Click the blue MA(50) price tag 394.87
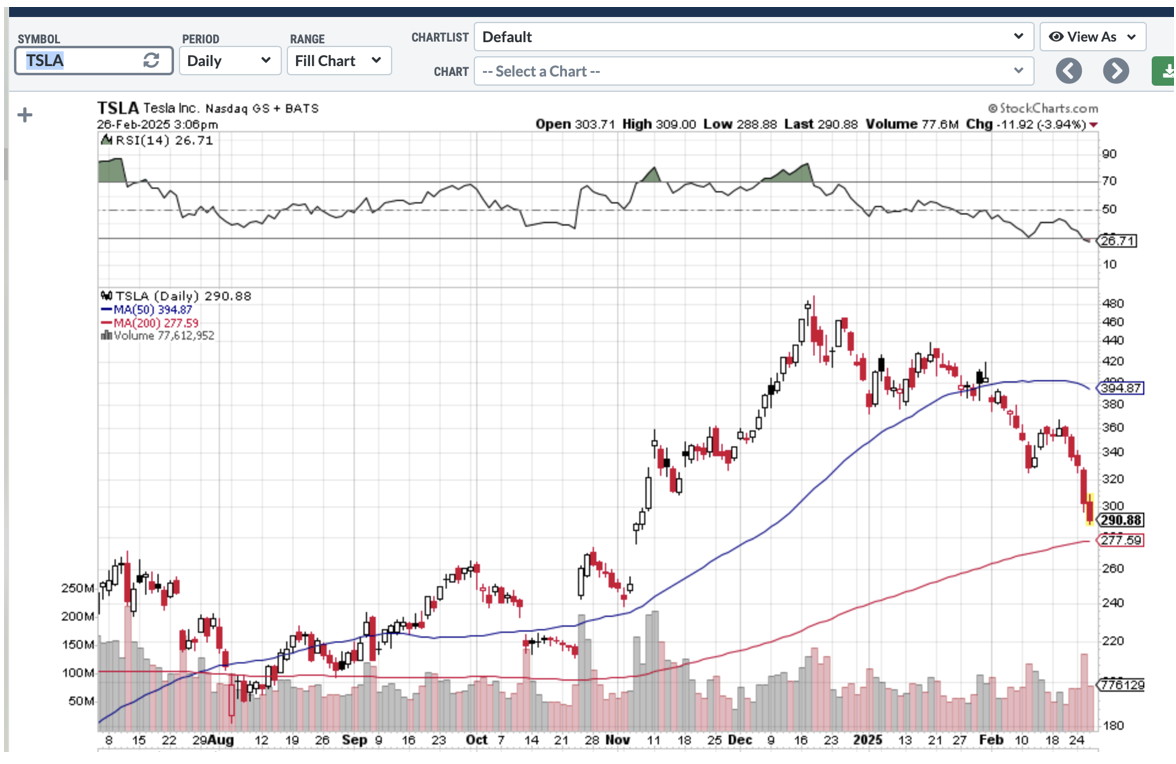The height and width of the screenshot is (764, 1176). point(1120,387)
